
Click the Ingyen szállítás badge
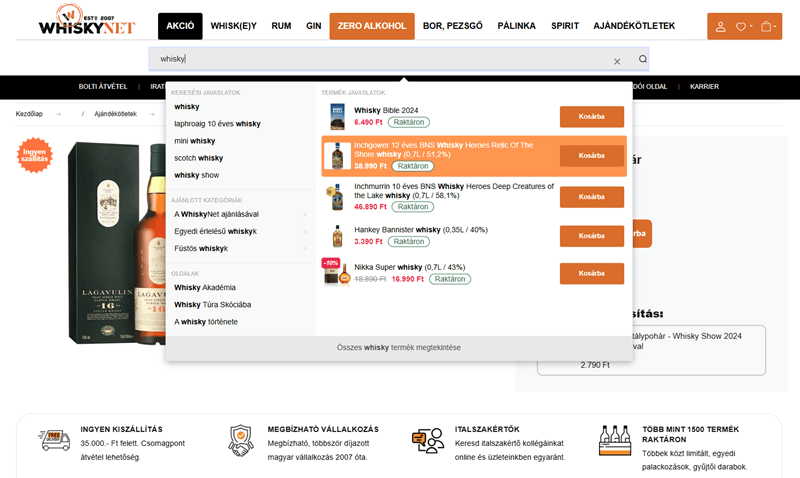[34, 155]
